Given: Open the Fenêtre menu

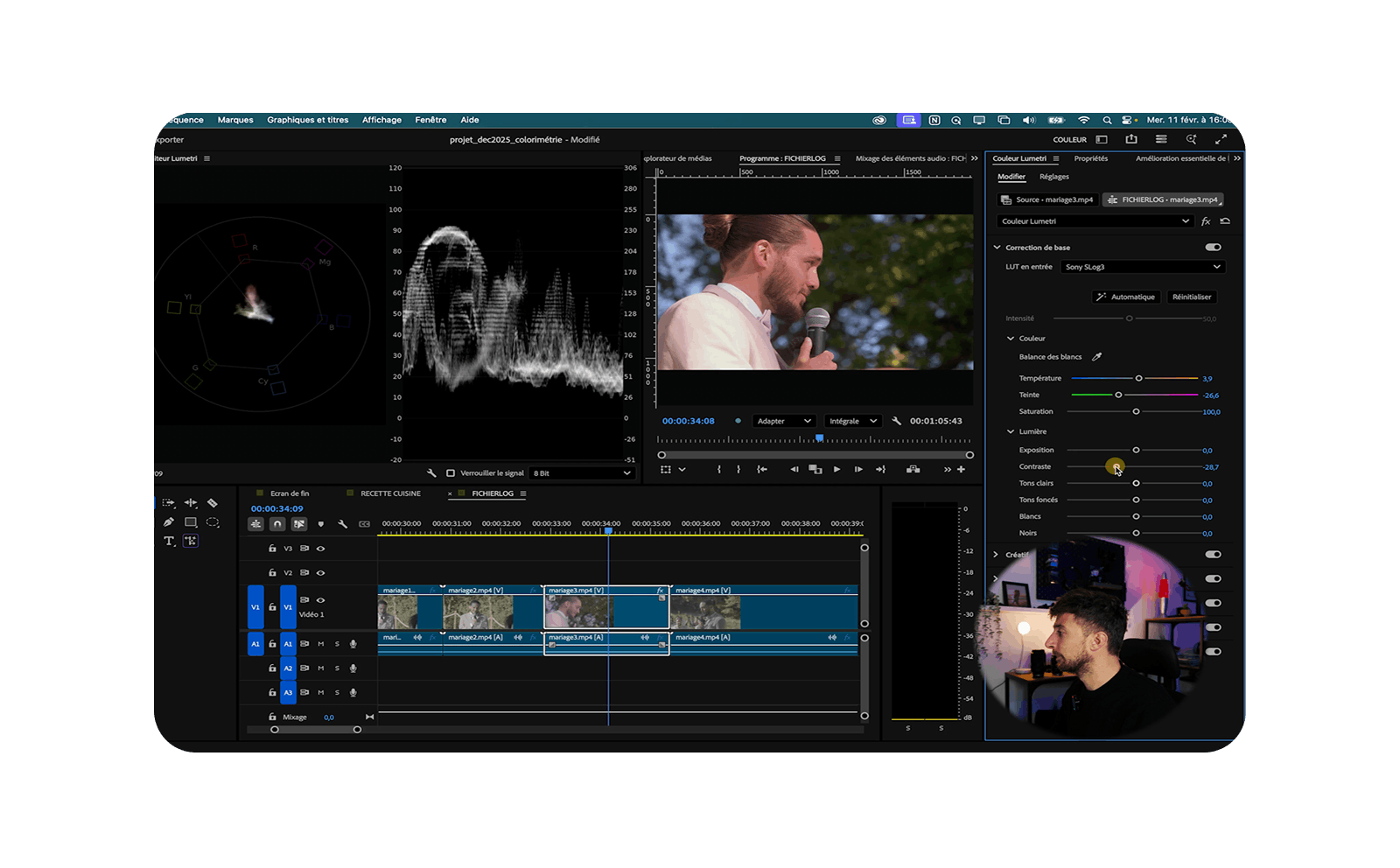Looking at the screenshot, I should pos(430,120).
